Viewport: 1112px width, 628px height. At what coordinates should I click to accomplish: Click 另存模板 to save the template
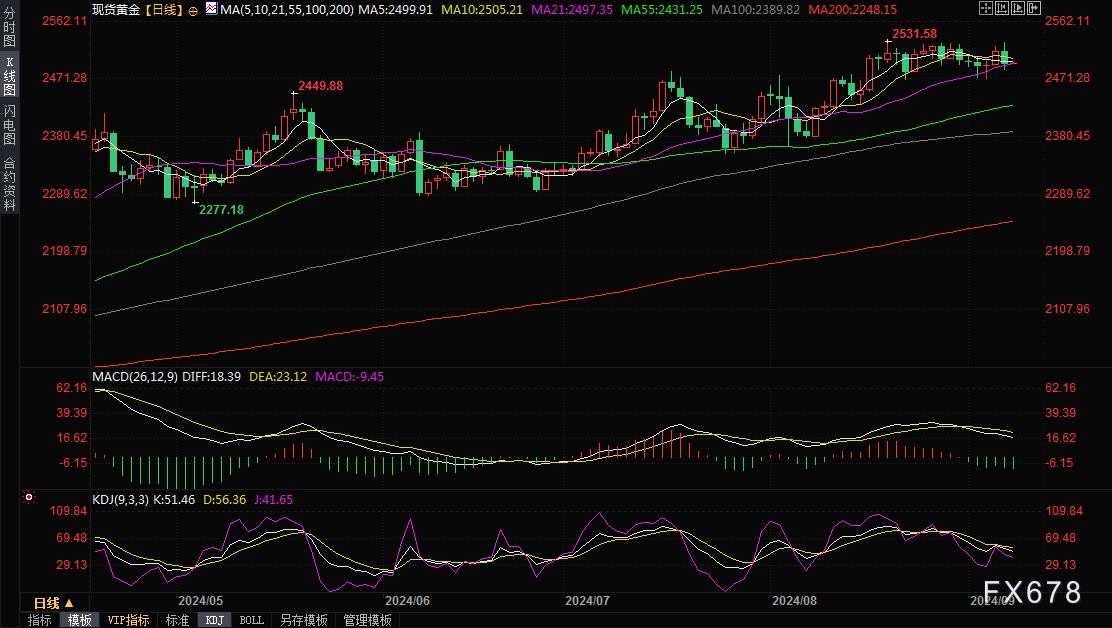(304, 620)
